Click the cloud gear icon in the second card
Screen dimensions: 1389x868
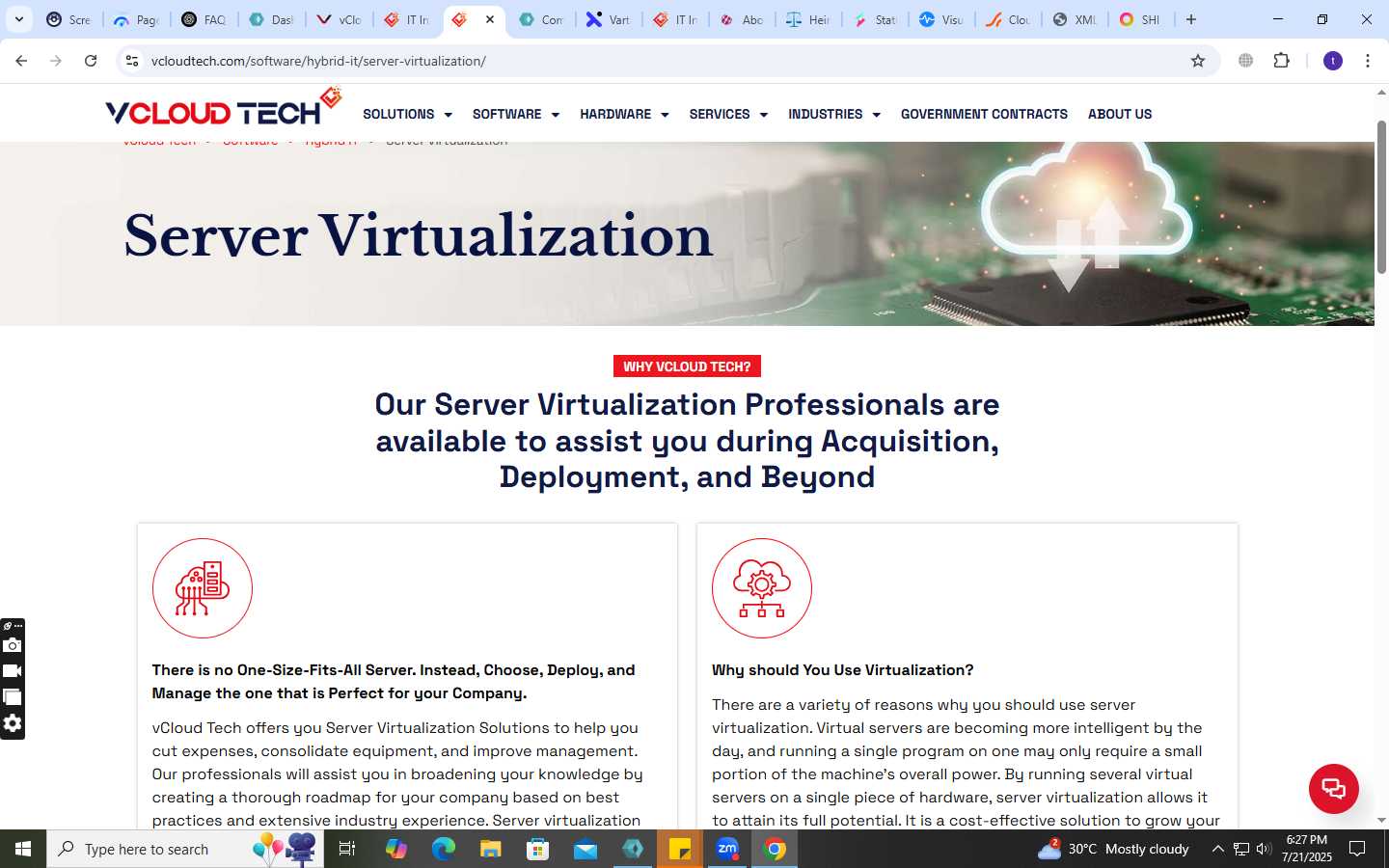pyautogui.click(x=762, y=588)
